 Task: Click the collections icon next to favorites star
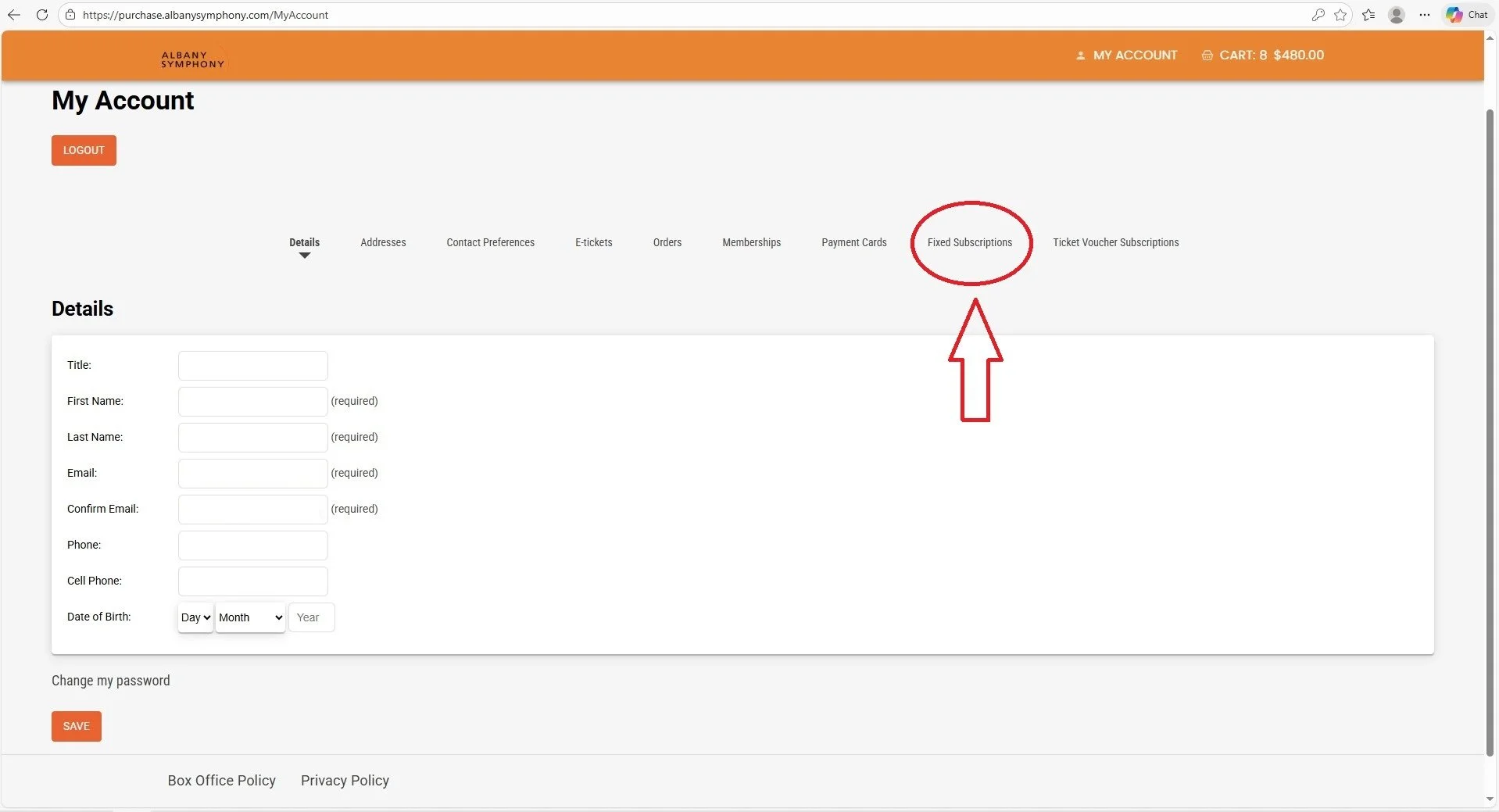(1368, 15)
